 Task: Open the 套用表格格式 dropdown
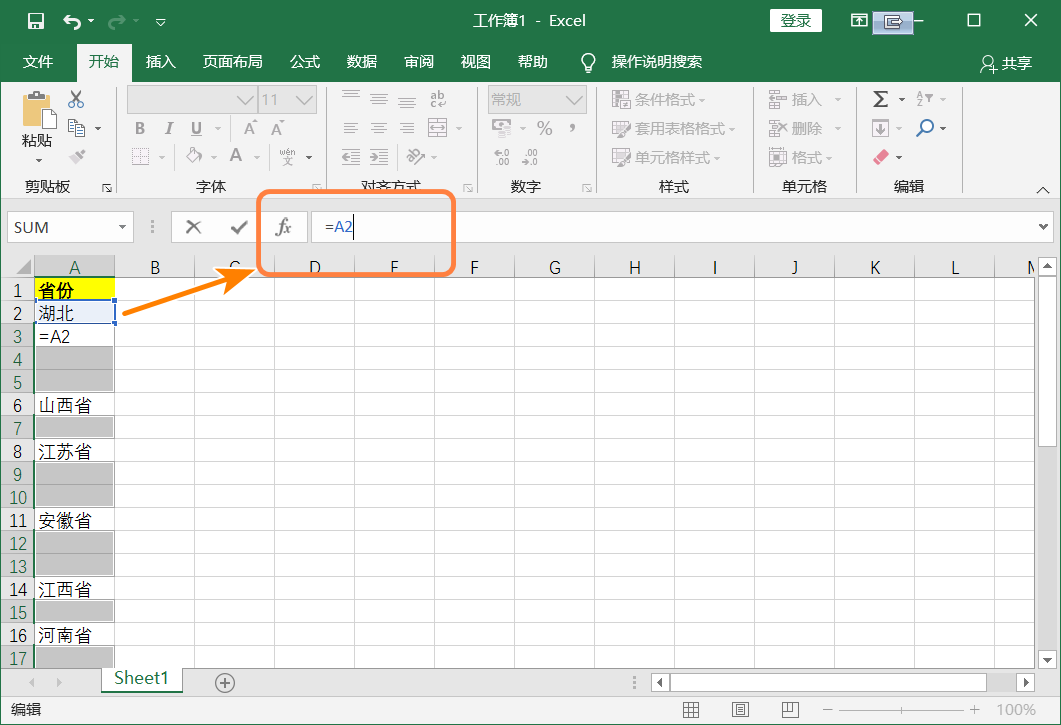(x=673, y=128)
